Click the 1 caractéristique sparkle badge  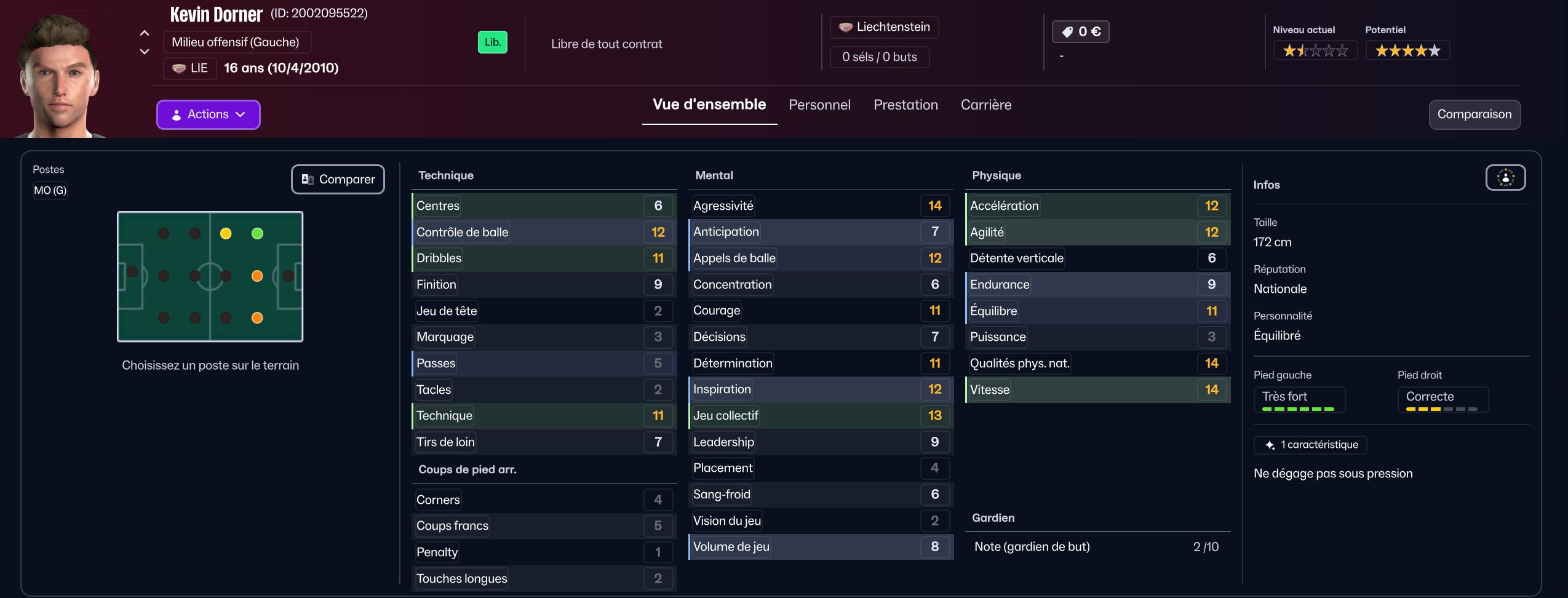[1310, 445]
